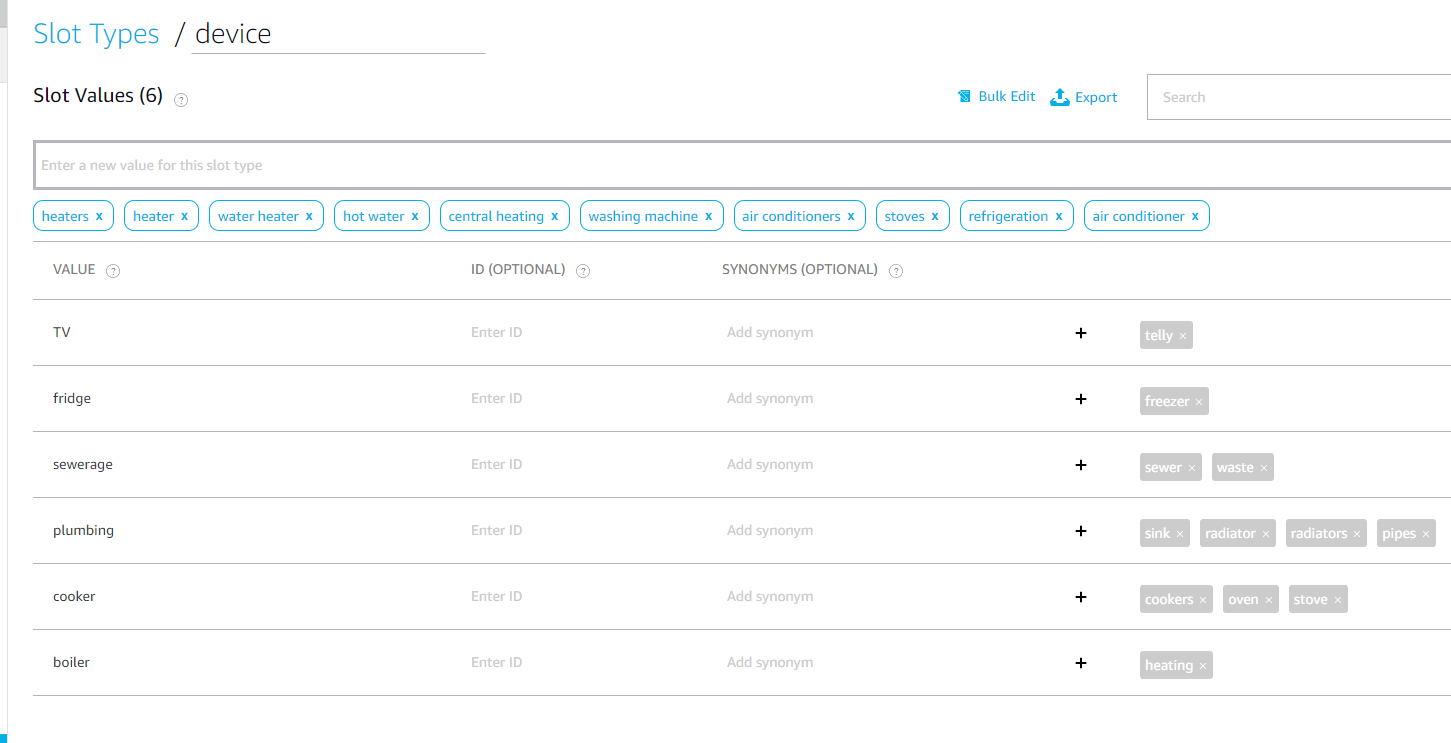Select the 'boiler' slot value text
1451x743 pixels.
click(x=71, y=662)
